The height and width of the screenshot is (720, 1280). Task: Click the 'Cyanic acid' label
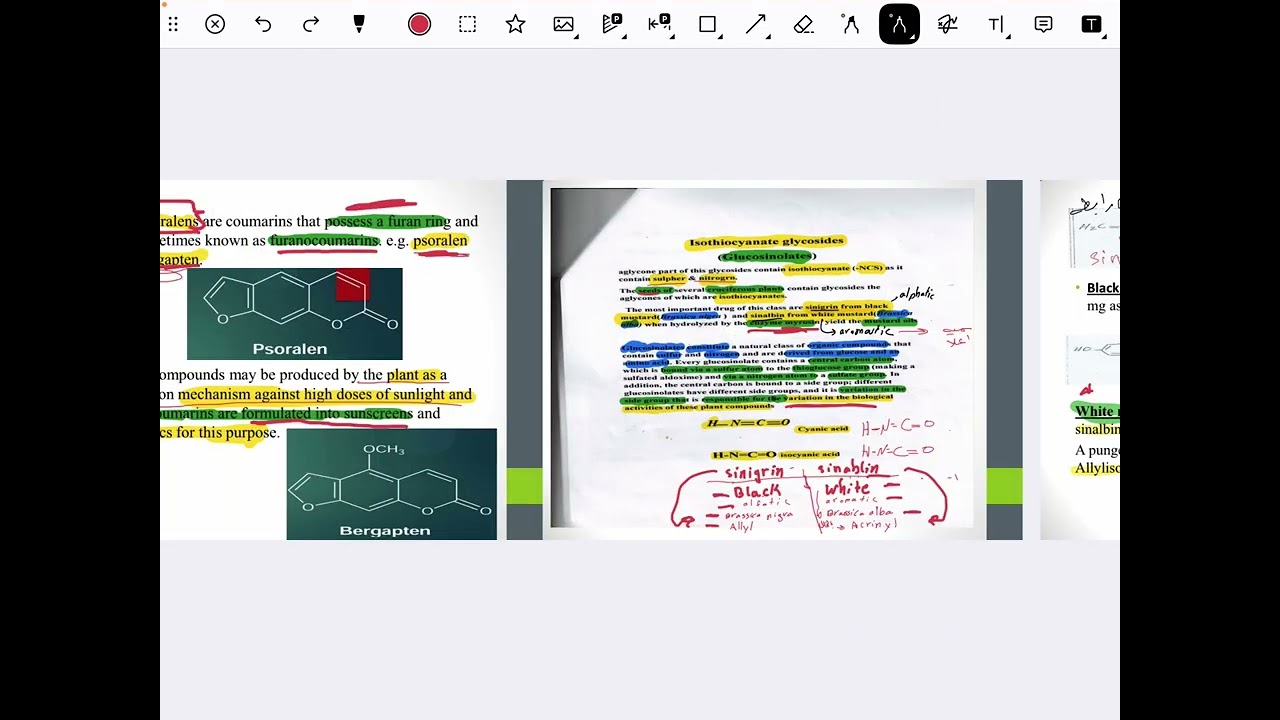(x=823, y=429)
